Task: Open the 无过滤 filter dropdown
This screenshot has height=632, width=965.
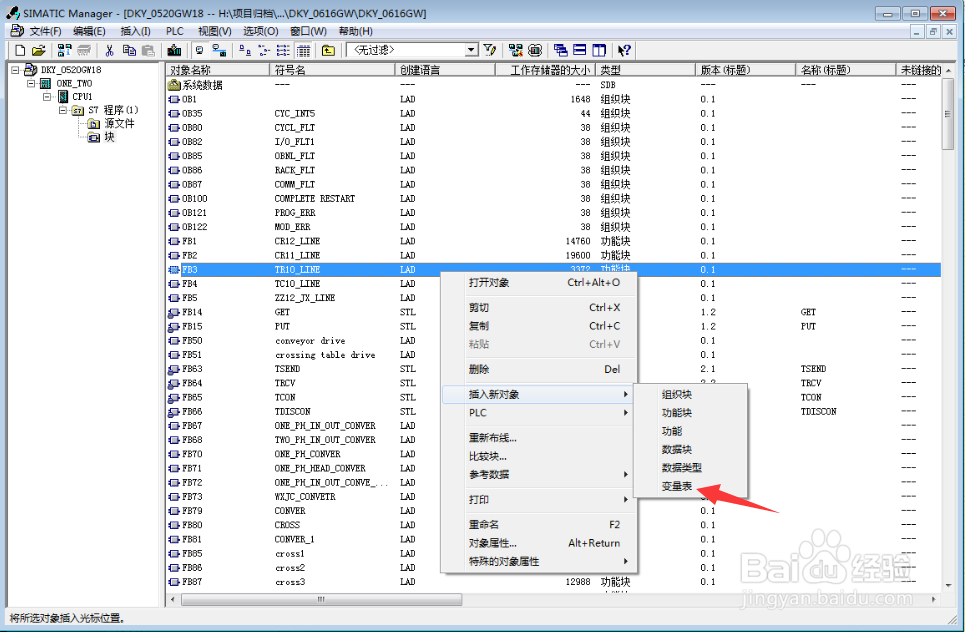Action: coord(471,50)
